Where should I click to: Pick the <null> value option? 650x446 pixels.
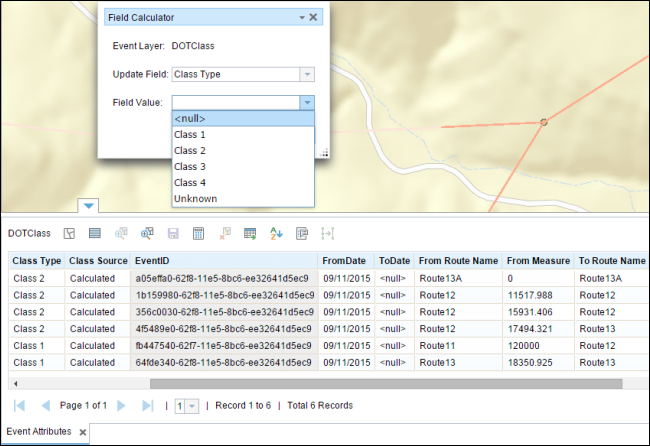point(190,119)
